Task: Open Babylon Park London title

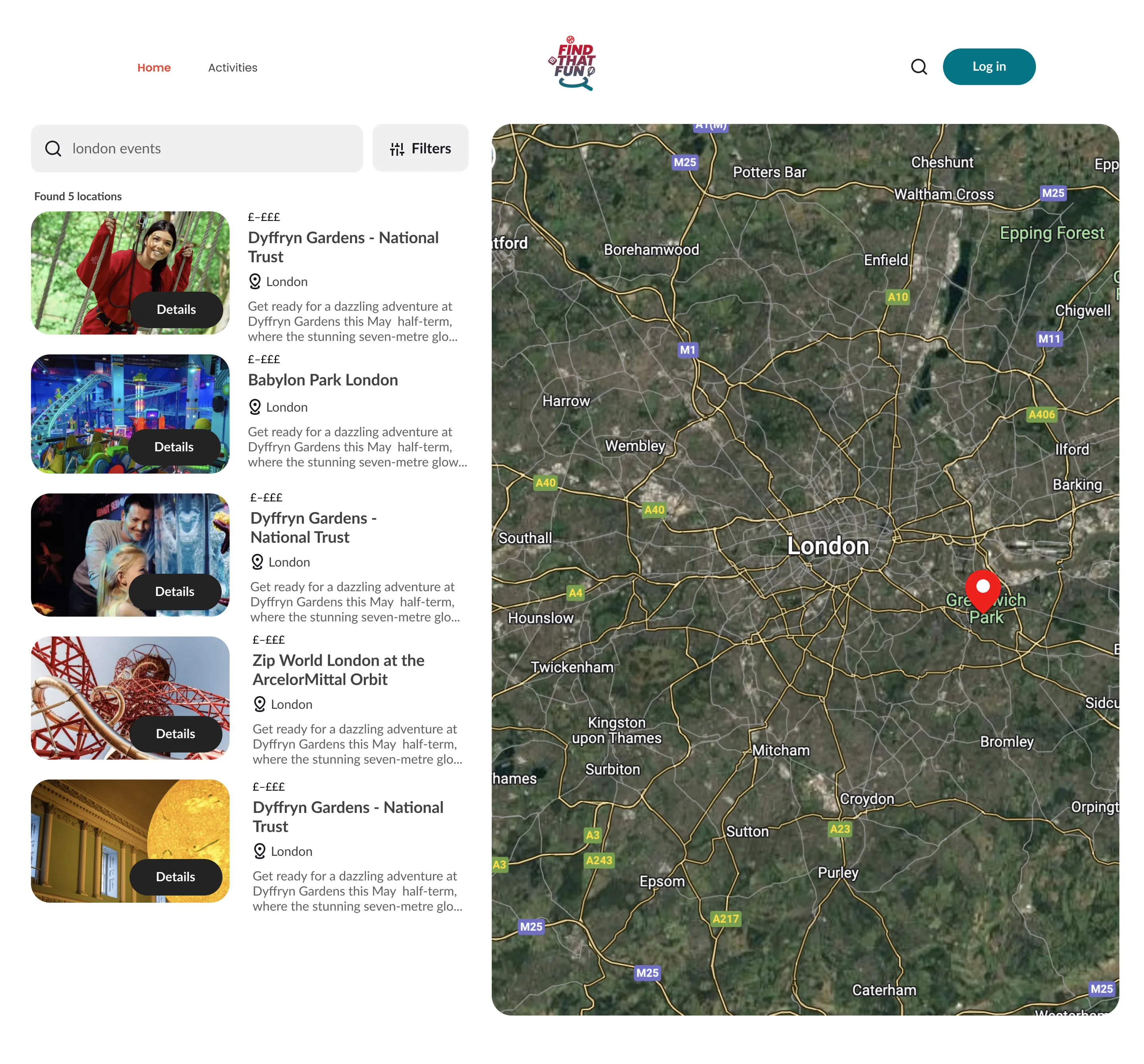Action: coord(323,380)
